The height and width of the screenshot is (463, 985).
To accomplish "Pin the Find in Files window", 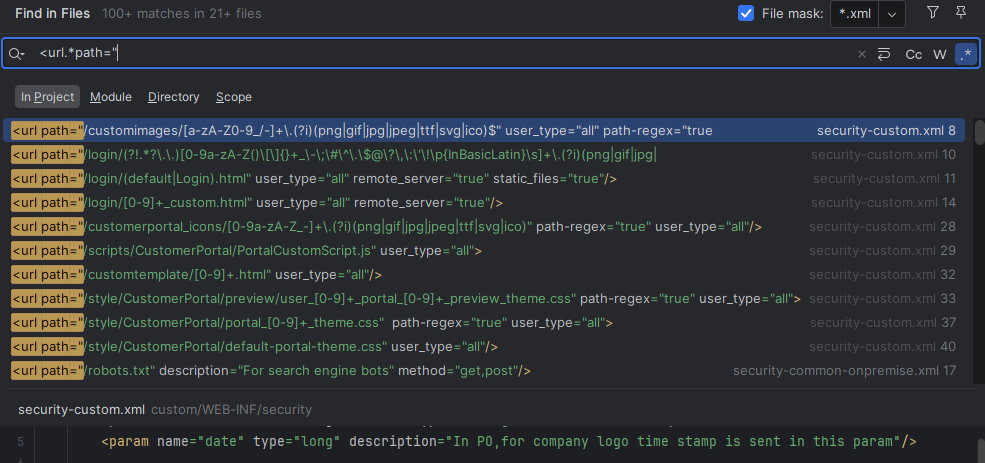I will pos(961,13).
